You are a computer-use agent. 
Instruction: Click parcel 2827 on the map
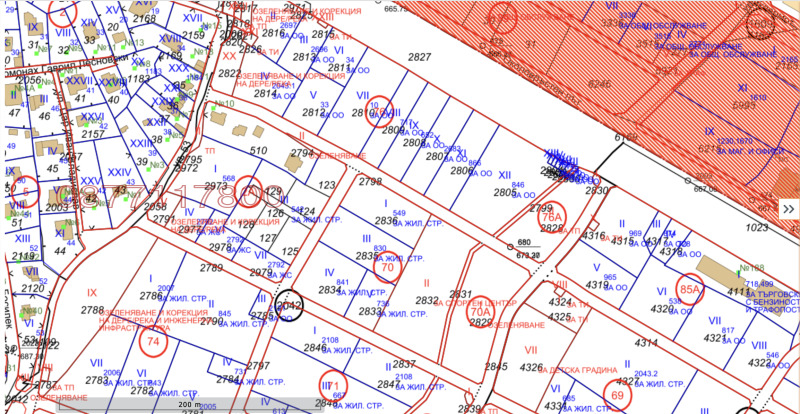(420, 58)
